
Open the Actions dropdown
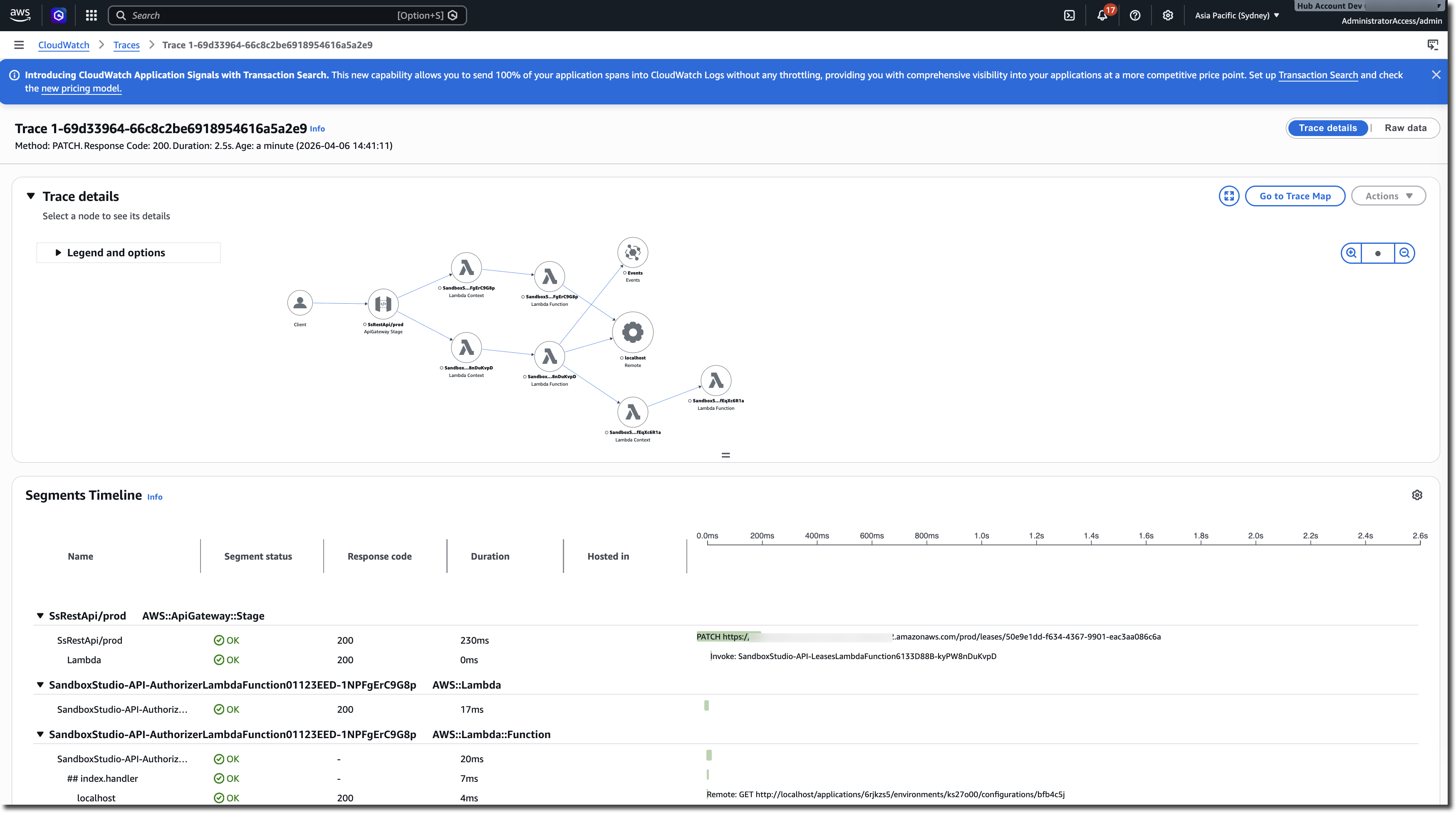[1388, 196]
